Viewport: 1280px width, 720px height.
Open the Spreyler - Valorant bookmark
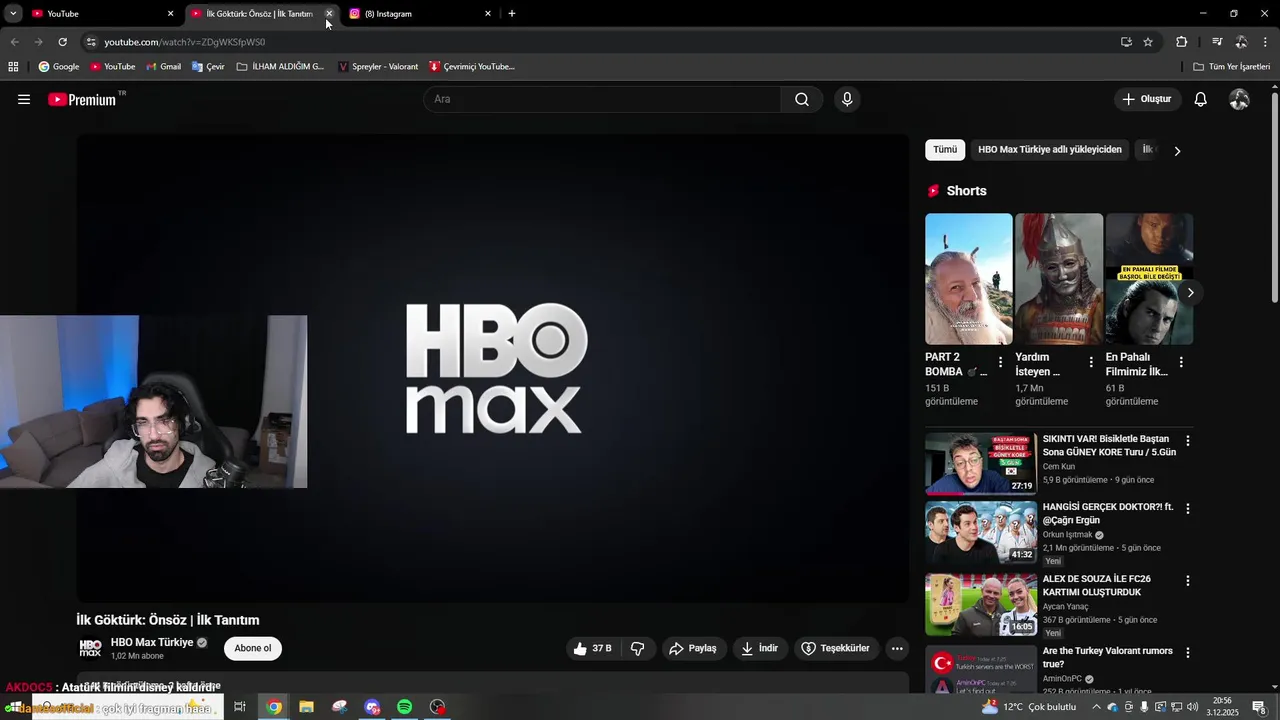click(378, 67)
